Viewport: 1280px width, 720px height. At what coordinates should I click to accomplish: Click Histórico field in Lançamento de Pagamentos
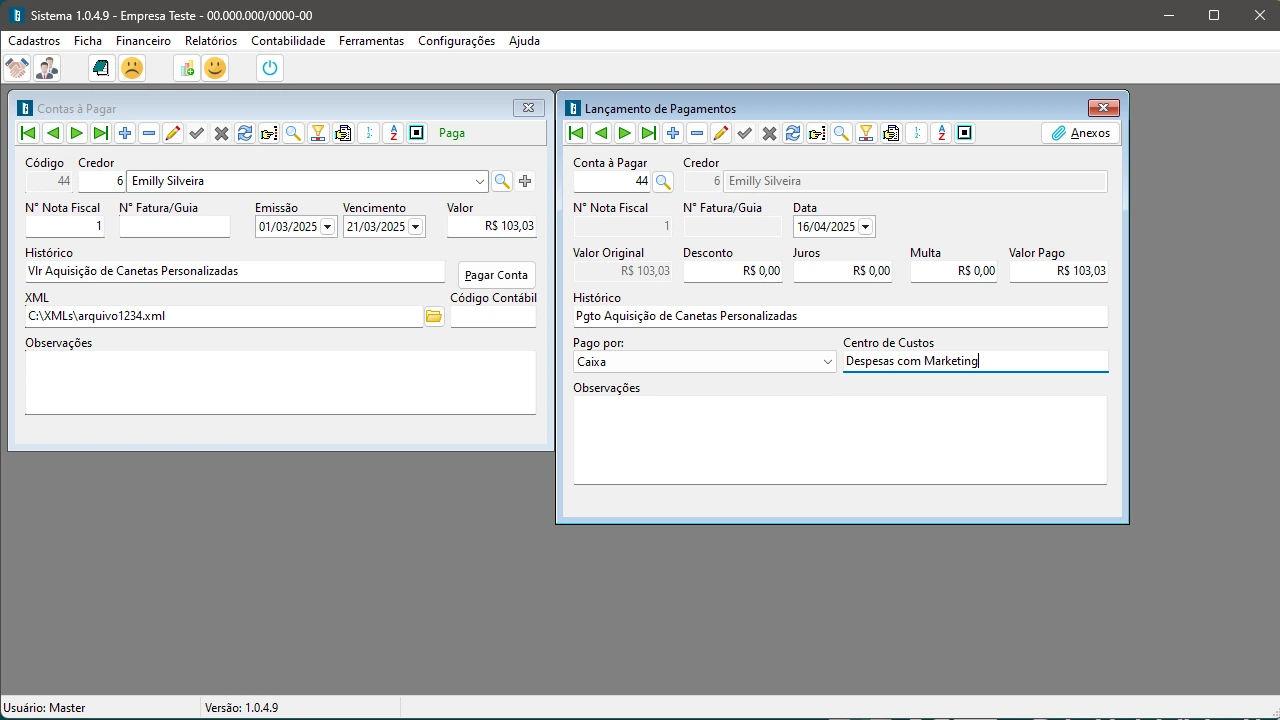(841, 316)
